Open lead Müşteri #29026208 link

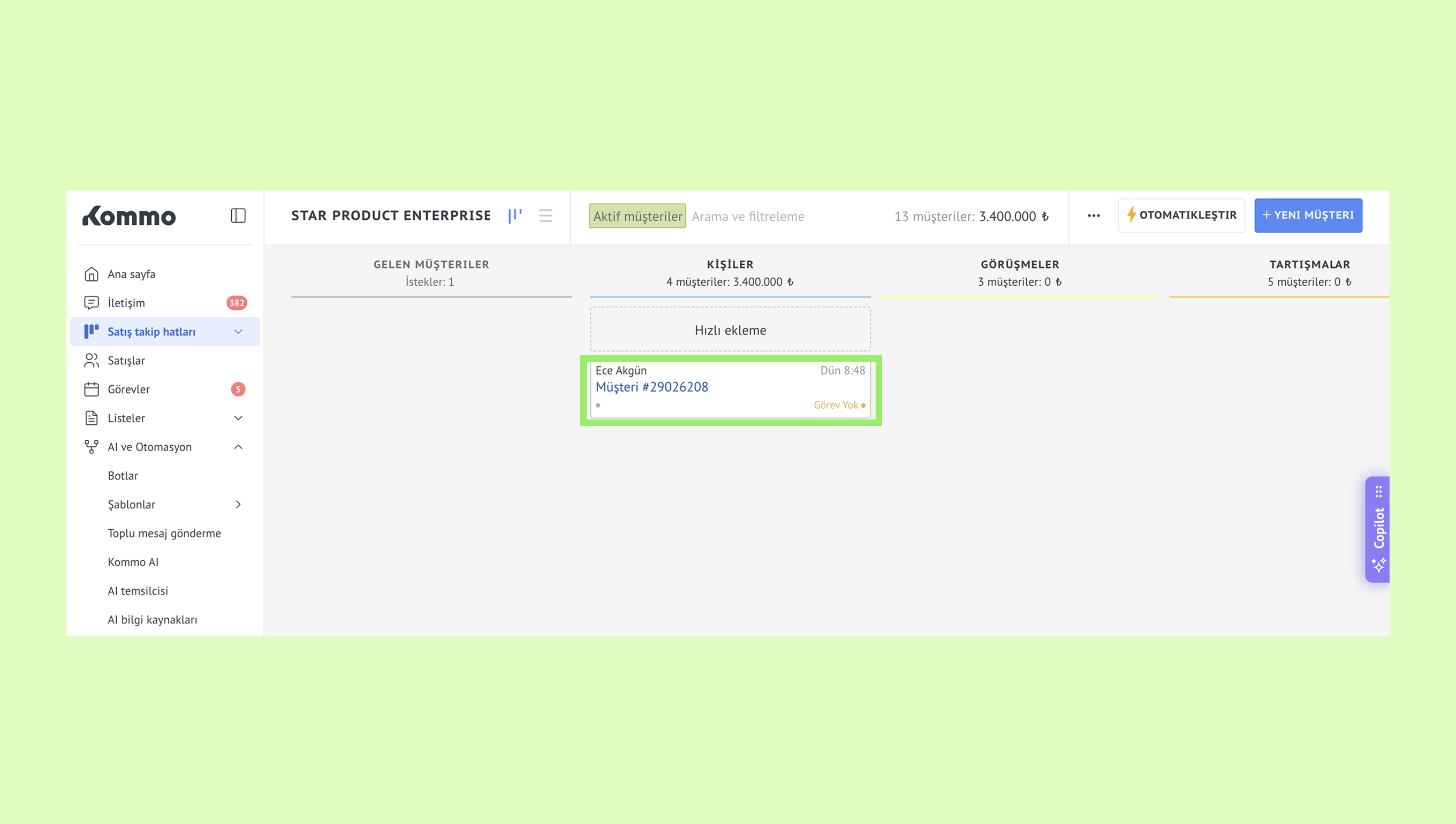pos(651,387)
